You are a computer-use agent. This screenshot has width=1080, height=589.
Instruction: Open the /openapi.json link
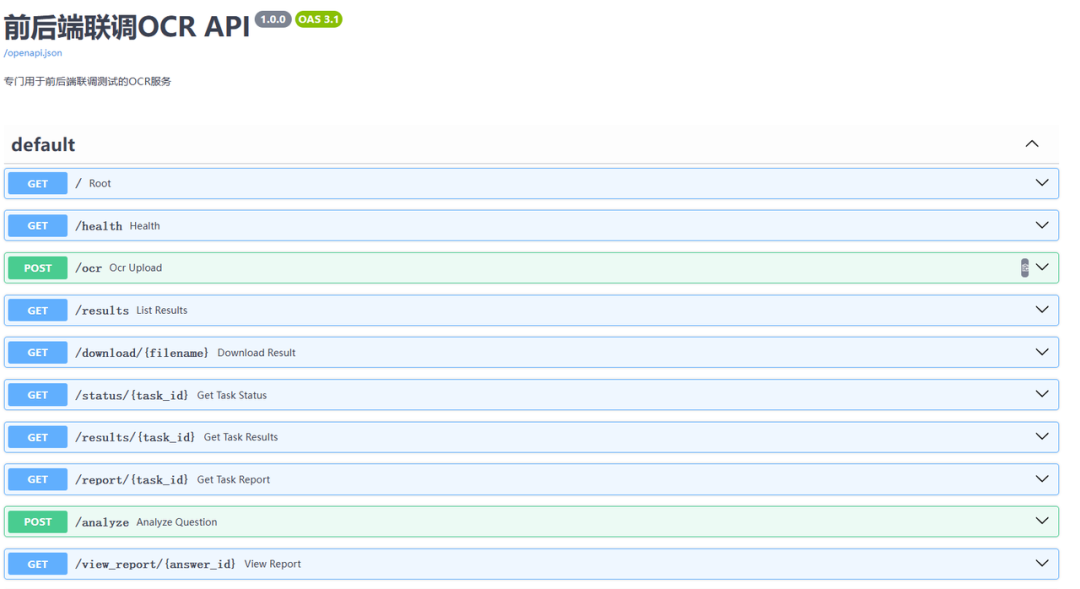tap(33, 53)
